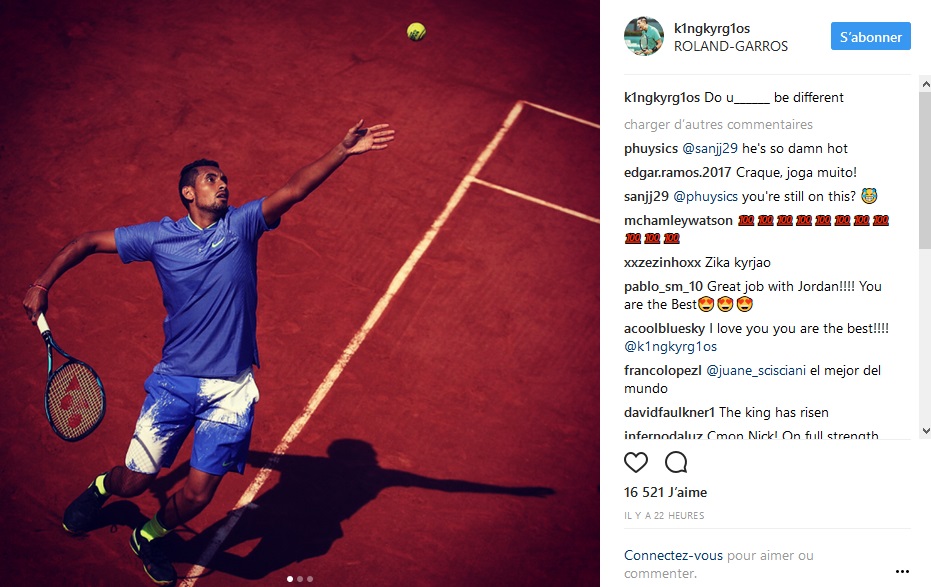Open the Connectez-vous login link
The image size is (931, 587).
click(673, 556)
